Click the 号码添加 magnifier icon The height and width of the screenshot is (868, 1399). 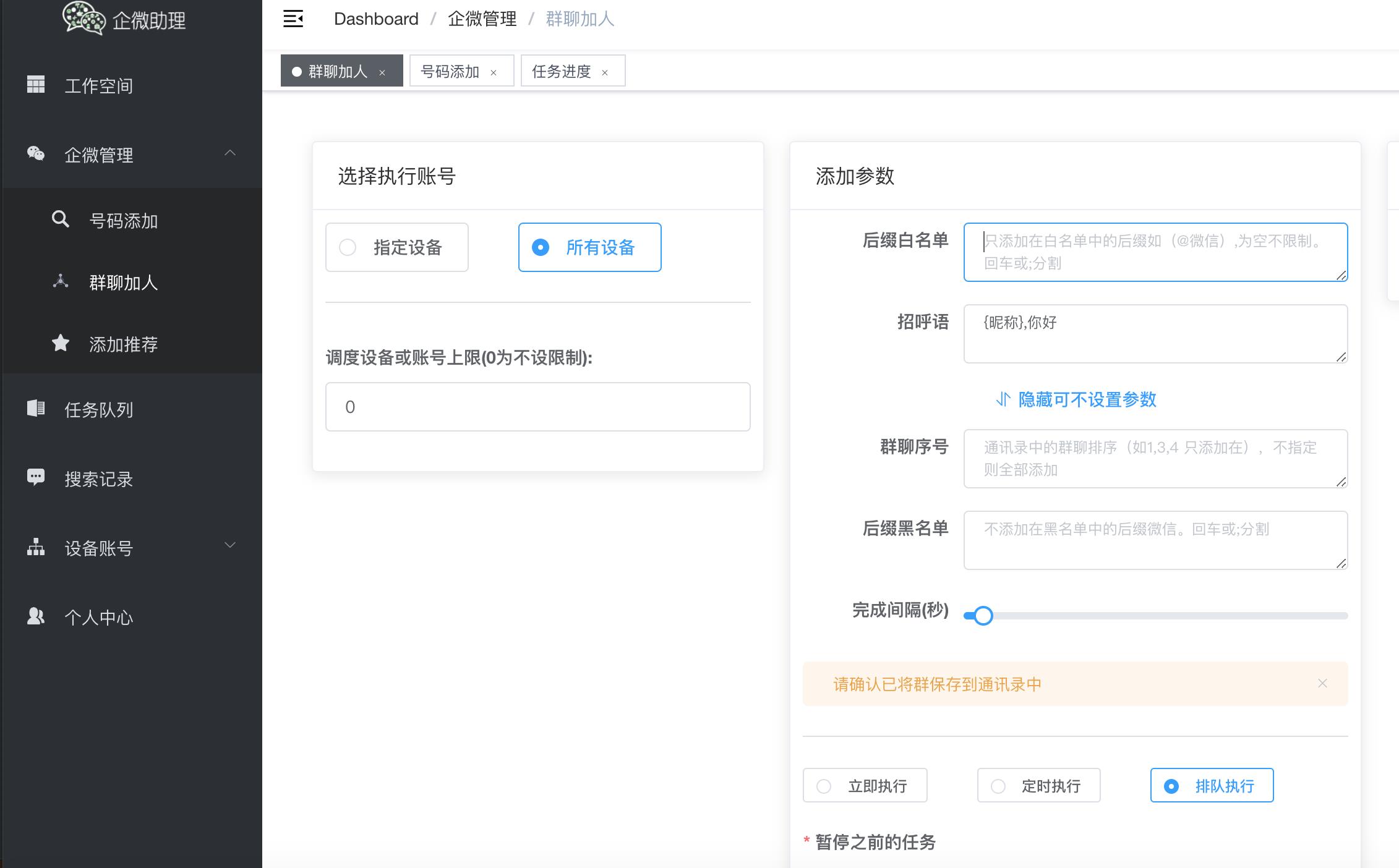coord(60,219)
